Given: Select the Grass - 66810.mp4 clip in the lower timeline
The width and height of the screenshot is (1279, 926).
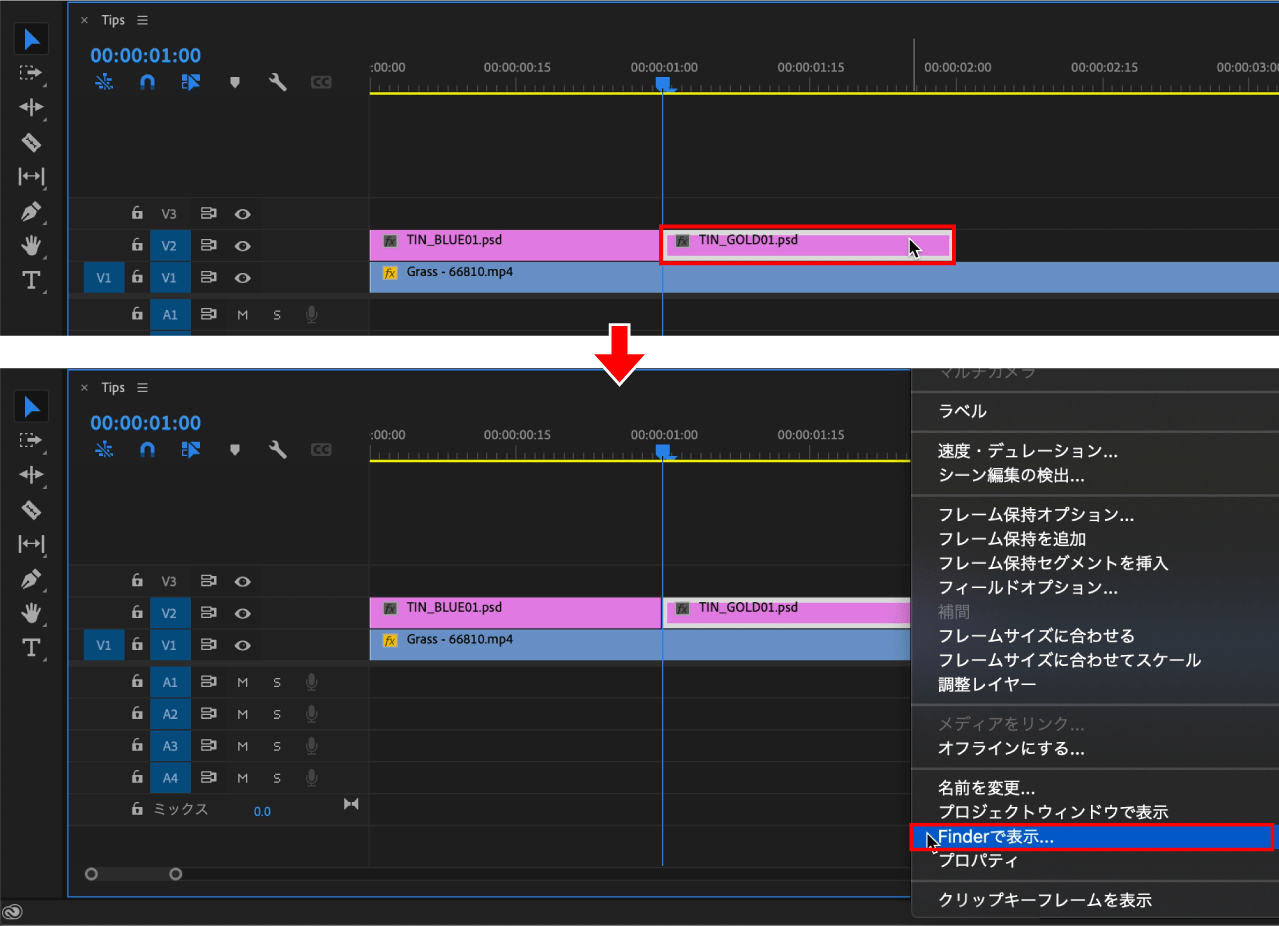Looking at the screenshot, I should click(x=640, y=645).
